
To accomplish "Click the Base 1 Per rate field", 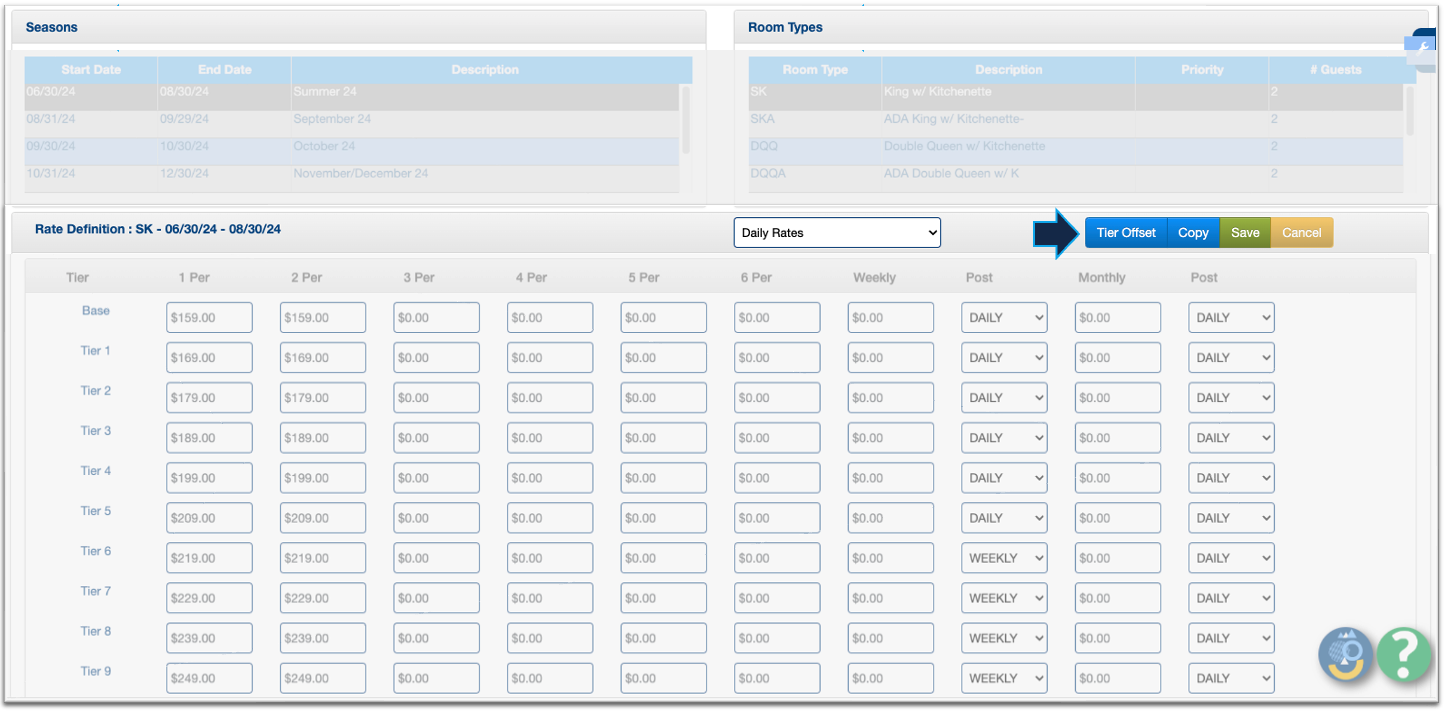I will (209, 318).
